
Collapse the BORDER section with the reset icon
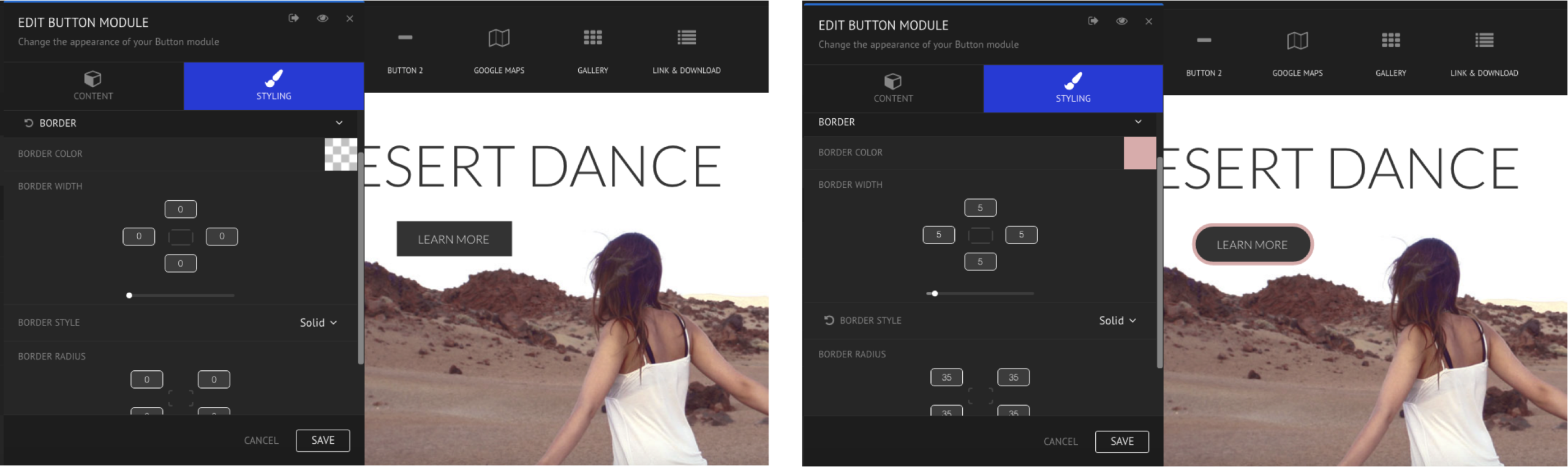[339, 123]
